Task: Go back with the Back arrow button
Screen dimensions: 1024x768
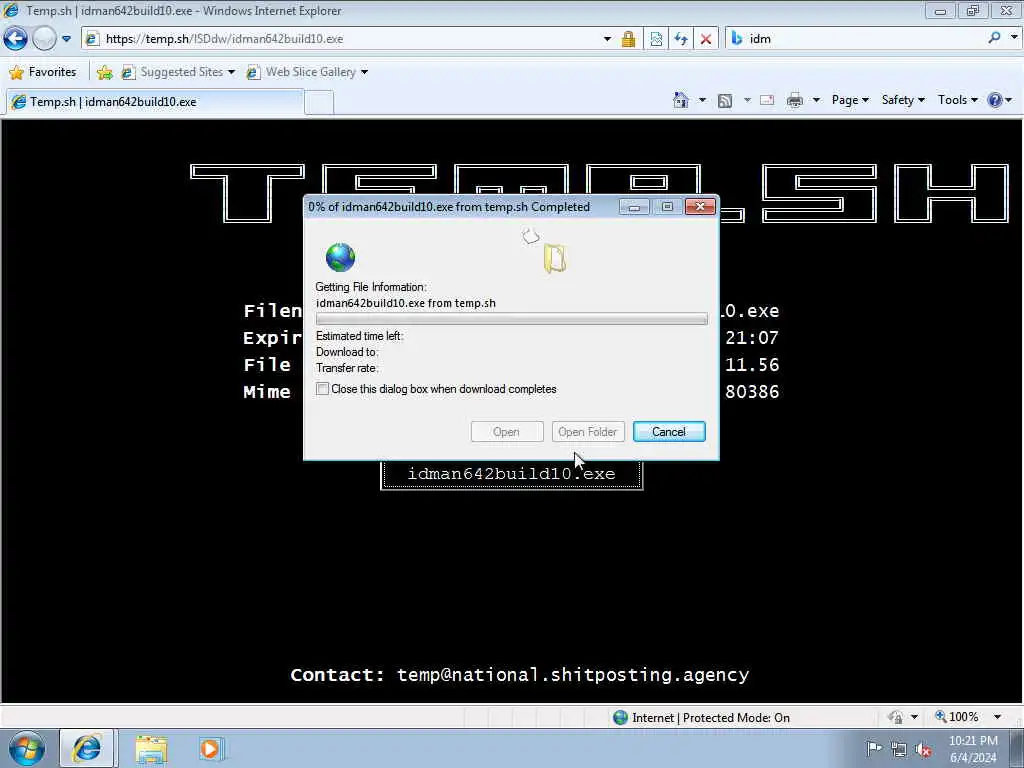Action: pyautogui.click(x=16, y=39)
